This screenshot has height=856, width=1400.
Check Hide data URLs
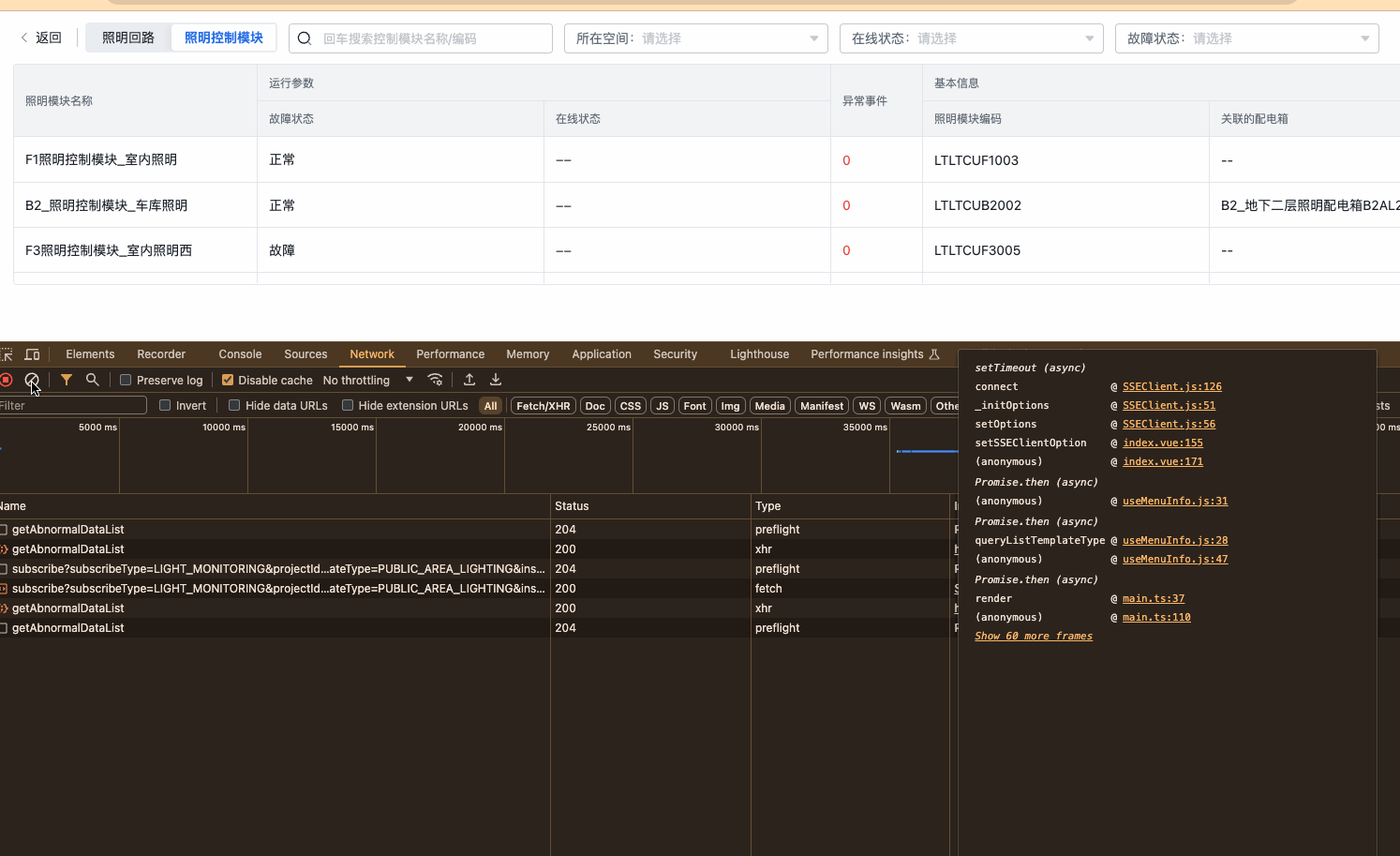234,405
